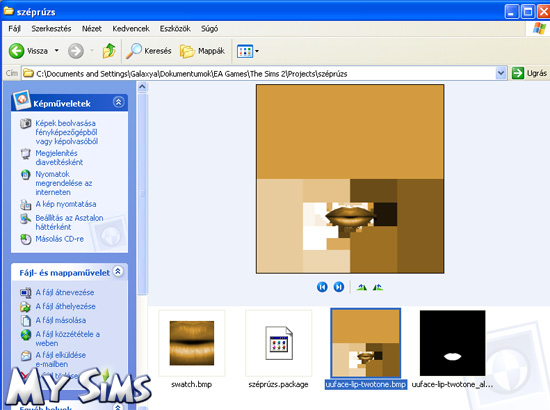Click Másolás CD-re link
This screenshot has width=550, height=410.
click(x=59, y=239)
